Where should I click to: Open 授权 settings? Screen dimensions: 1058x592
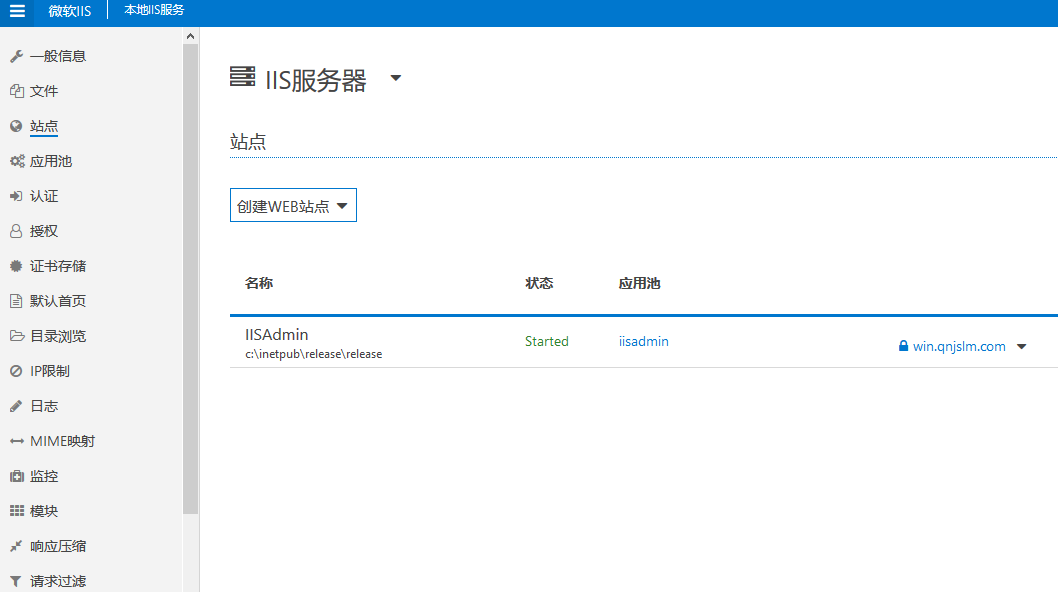44,232
